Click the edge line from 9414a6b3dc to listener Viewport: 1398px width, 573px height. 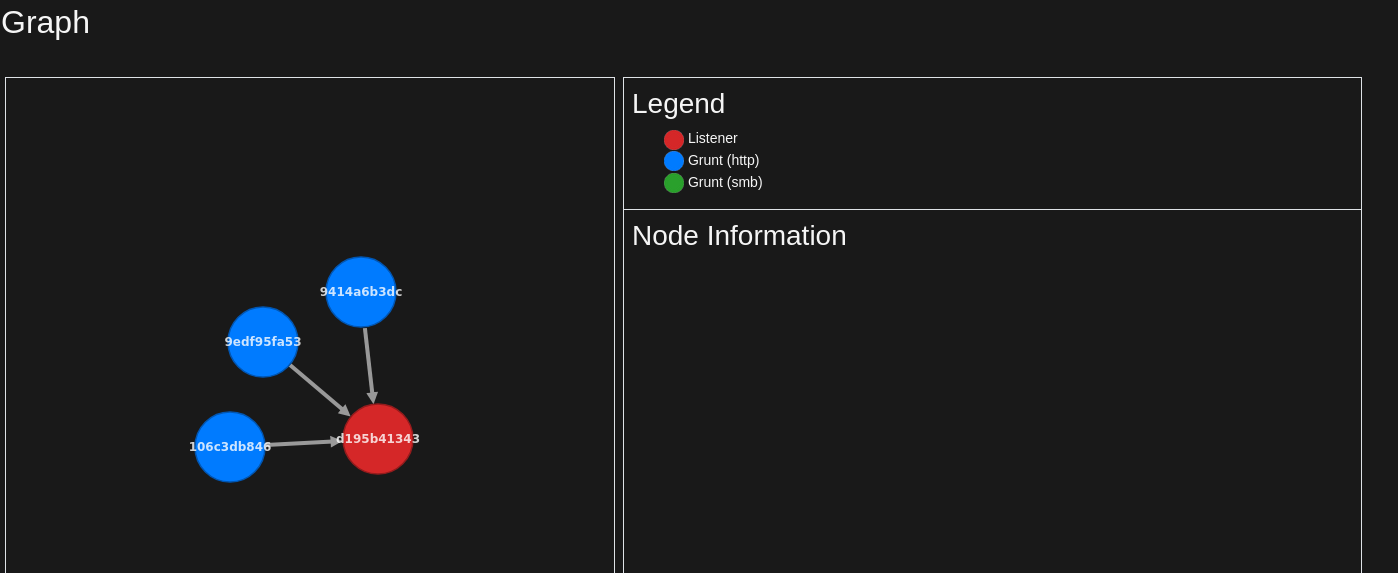[x=368, y=360]
